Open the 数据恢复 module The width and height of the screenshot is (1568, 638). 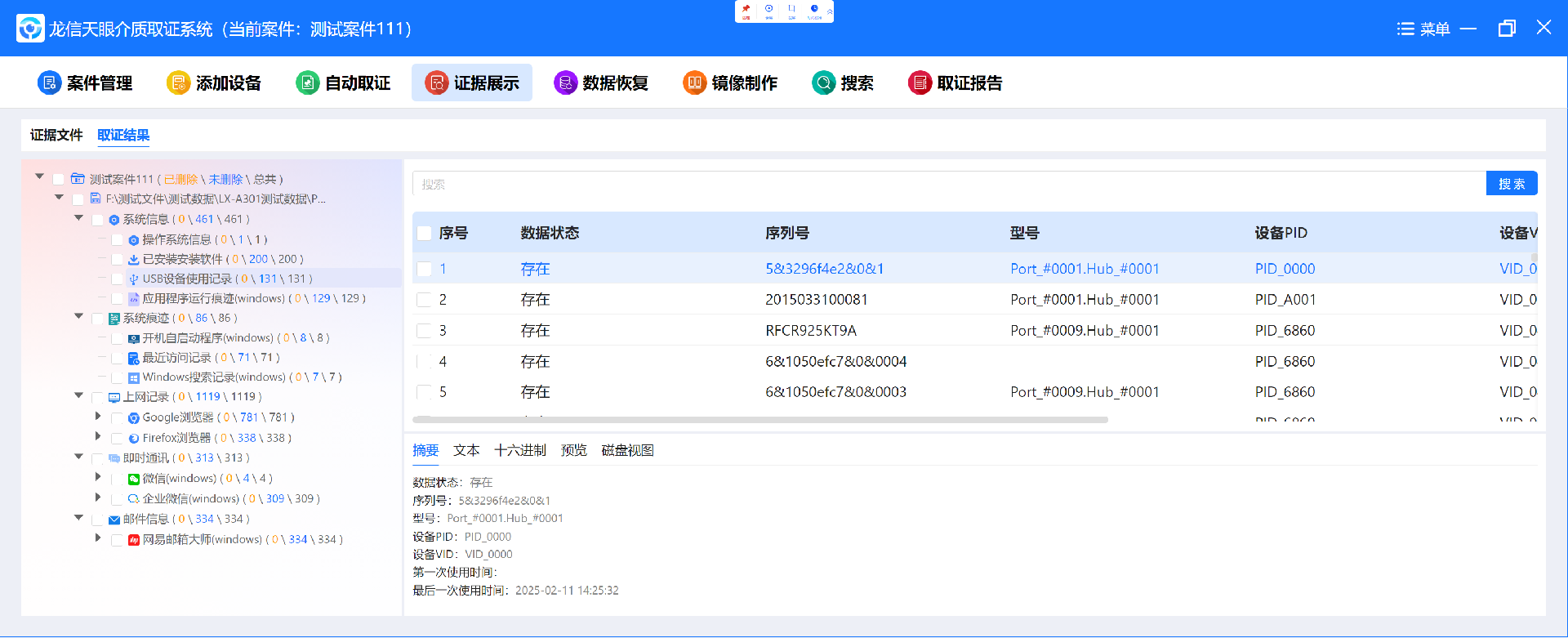[x=601, y=83]
